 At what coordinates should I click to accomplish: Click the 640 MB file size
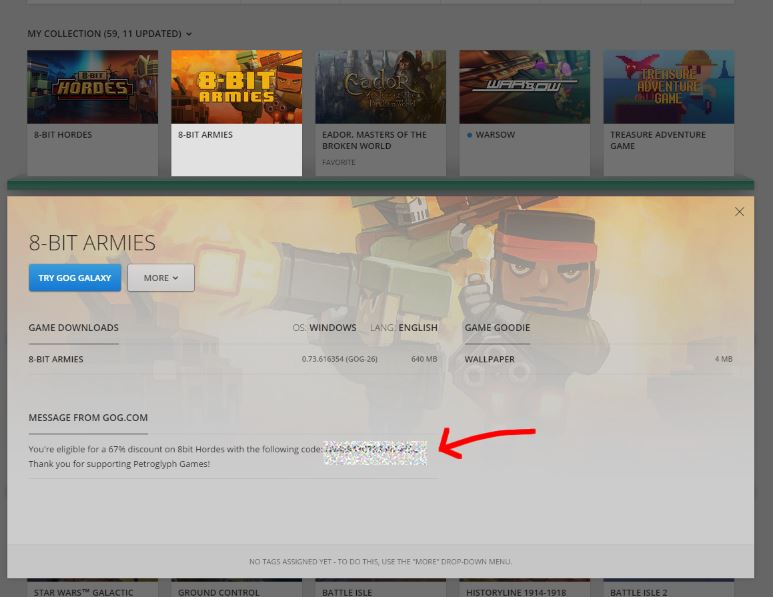pos(424,359)
